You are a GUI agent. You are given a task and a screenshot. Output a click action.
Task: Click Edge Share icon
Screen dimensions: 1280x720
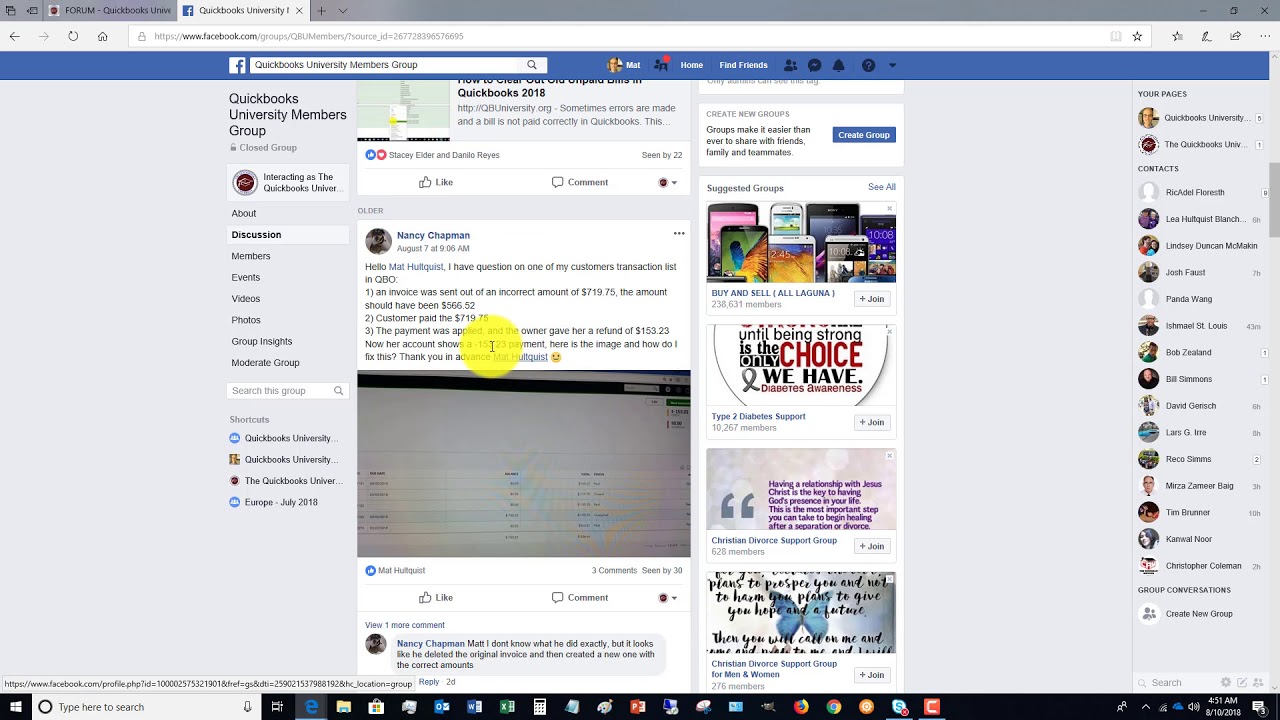[1236, 36]
